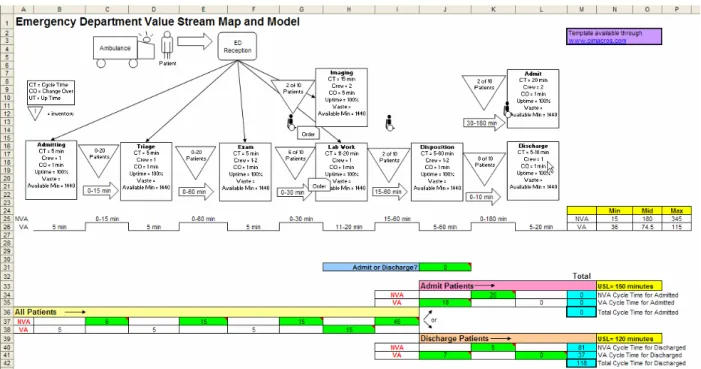
Task: Click timeline value '0-180 min'
Action: (x=493, y=219)
